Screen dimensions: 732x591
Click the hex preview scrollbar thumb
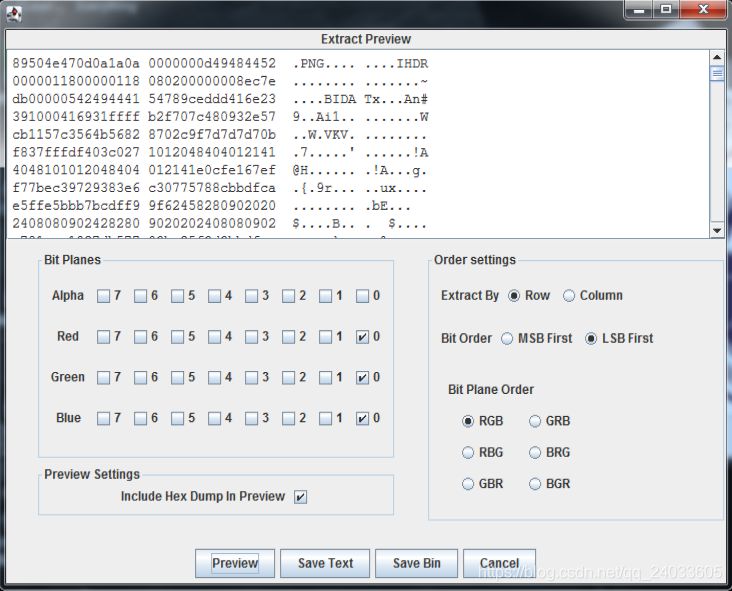pyautogui.click(x=717, y=74)
